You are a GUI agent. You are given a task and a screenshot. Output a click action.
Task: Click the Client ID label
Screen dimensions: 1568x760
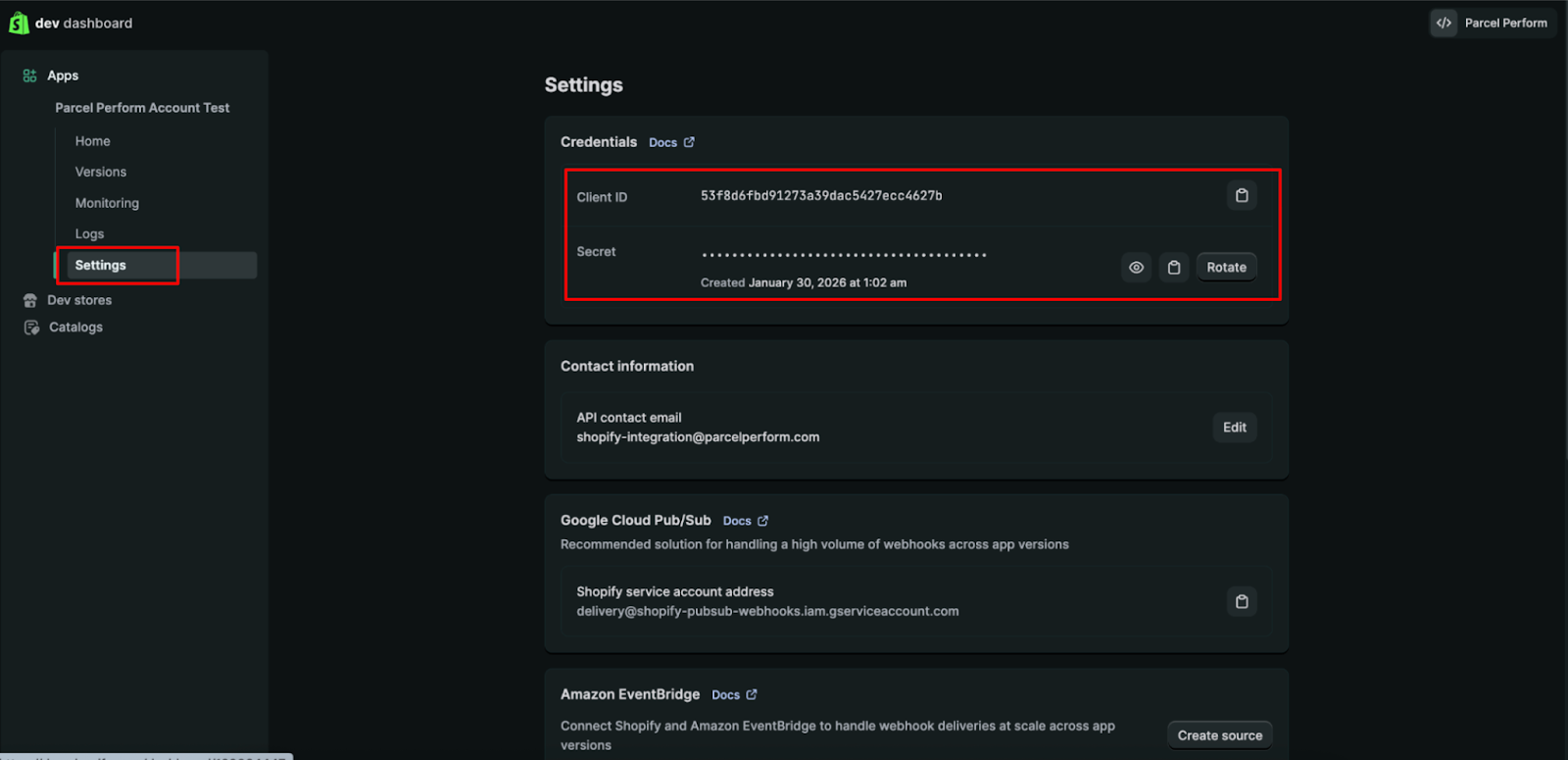pos(602,197)
